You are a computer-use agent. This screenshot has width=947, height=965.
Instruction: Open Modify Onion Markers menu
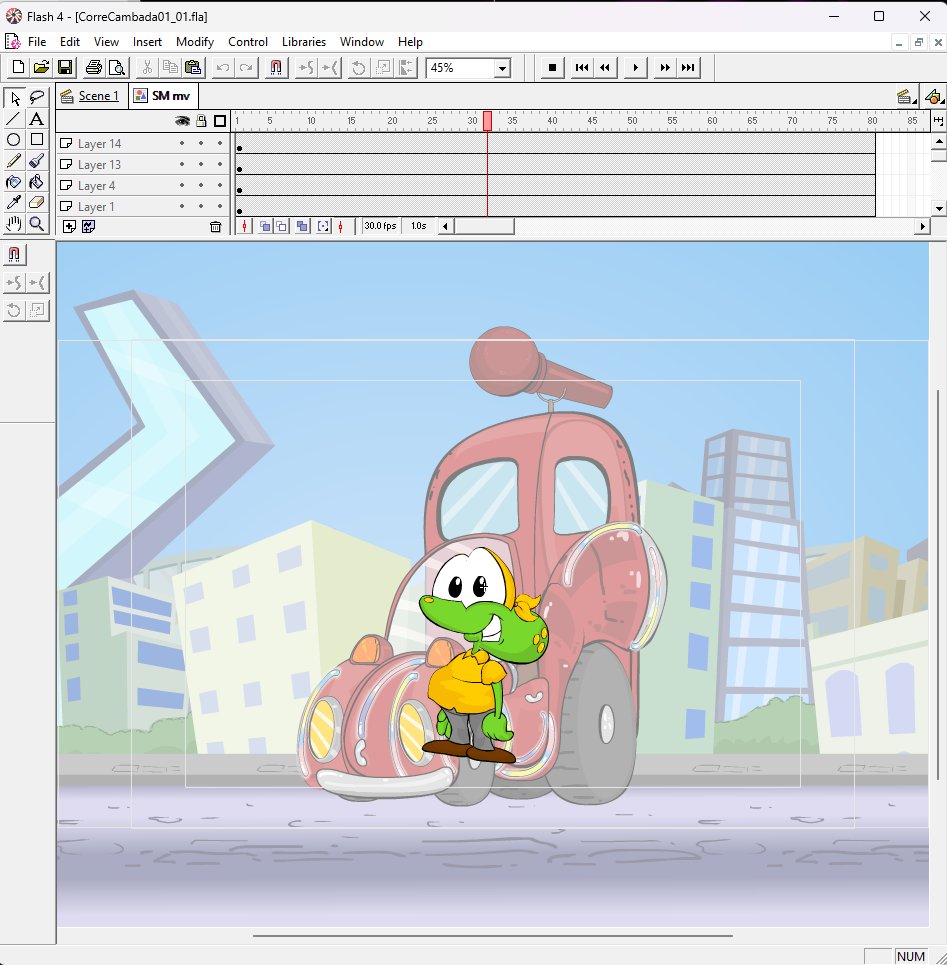323,226
